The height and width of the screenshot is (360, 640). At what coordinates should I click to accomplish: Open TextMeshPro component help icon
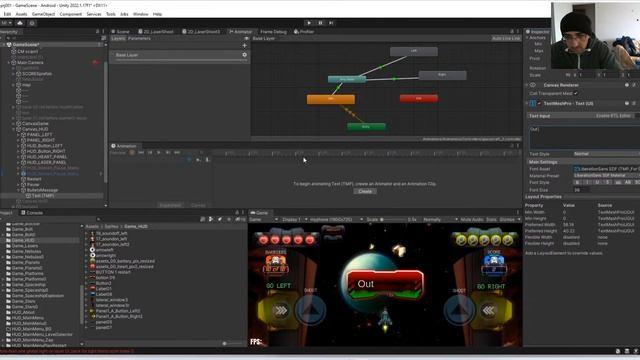(x=627, y=104)
